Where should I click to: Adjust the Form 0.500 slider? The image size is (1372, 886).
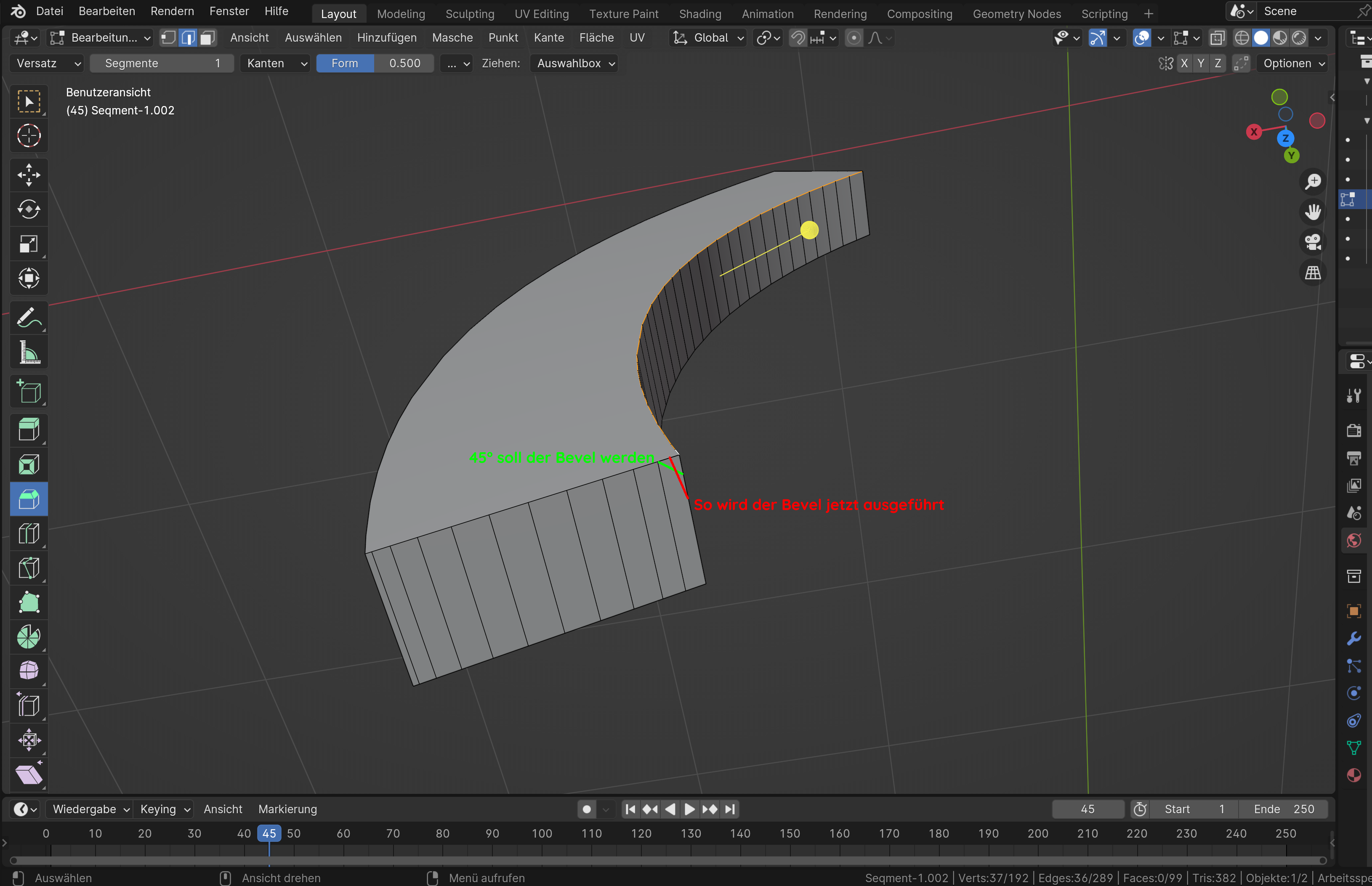pos(375,63)
